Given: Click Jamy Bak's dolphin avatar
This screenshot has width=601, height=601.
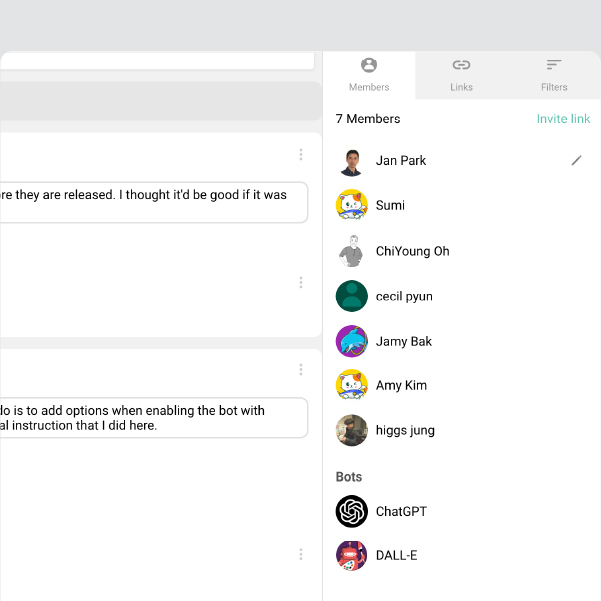Looking at the screenshot, I should [x=352, y=341].
